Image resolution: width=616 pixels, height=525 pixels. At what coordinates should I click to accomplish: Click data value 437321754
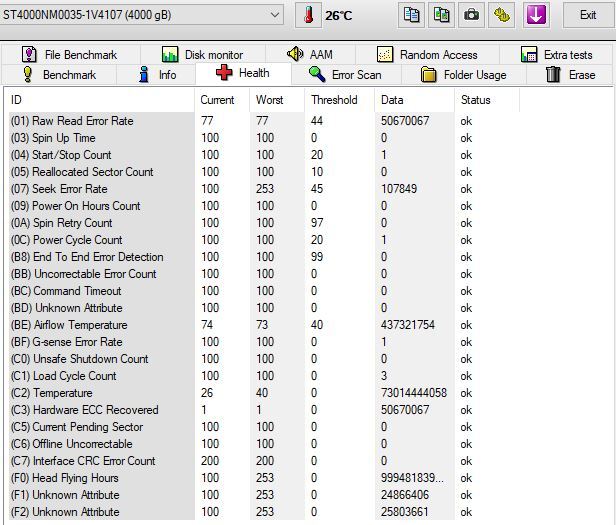click(x=408, y=325)
